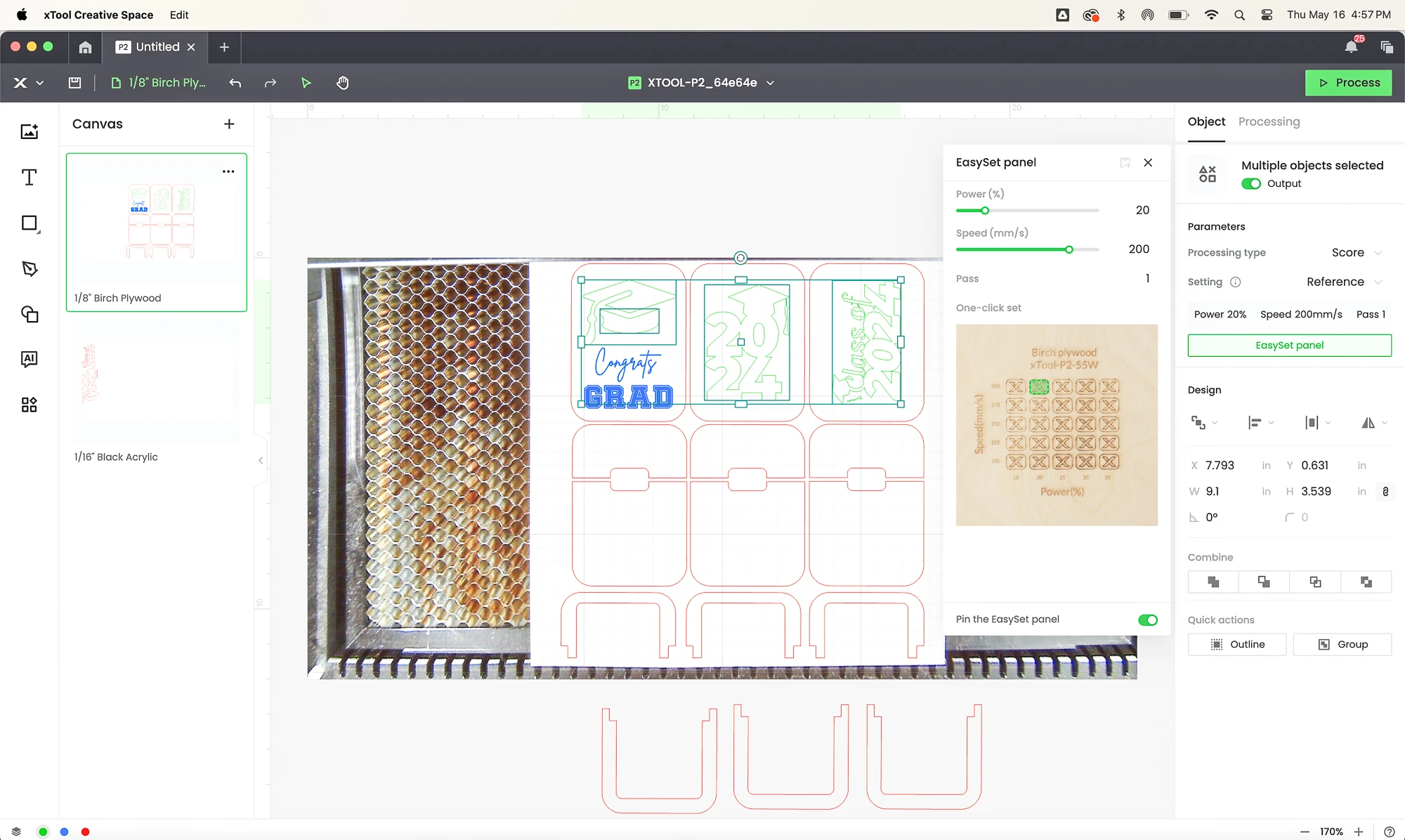Open help question mark icon
Viewport: 1405px width, 840px height.
1389,832
